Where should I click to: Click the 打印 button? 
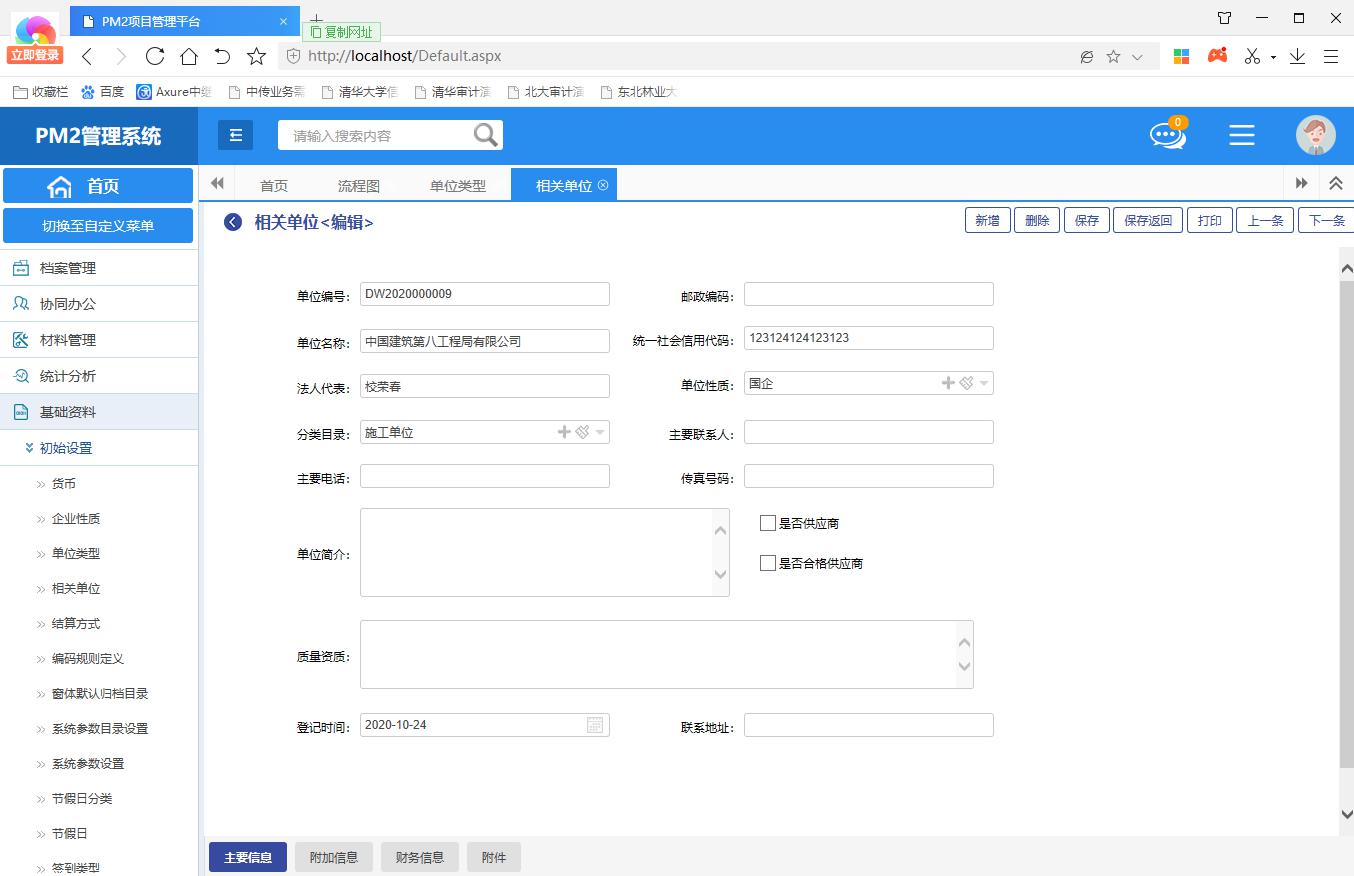[x=1210, y=221]
